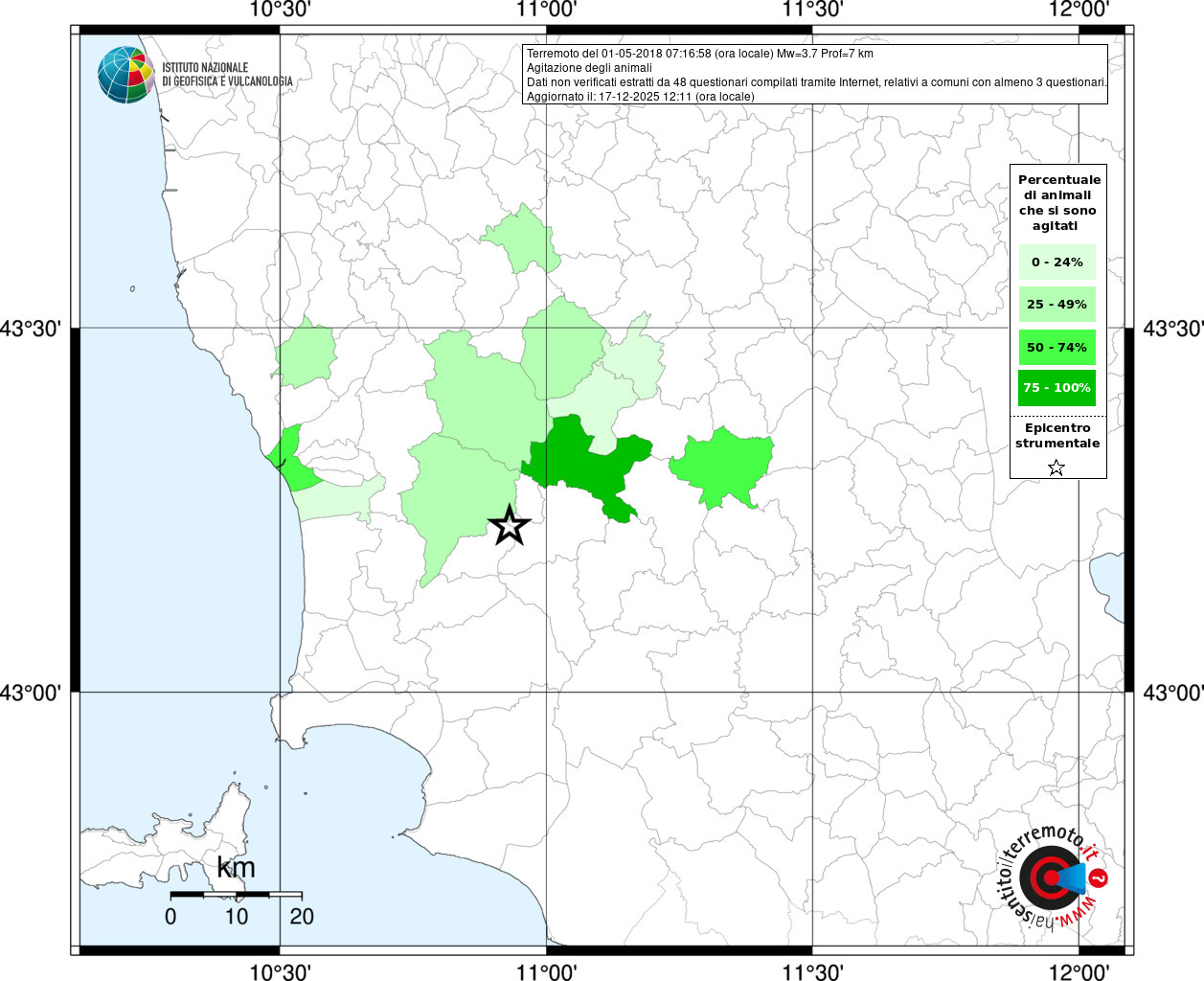
Task: Click the scale bar '0' value
Action: point(170,917)
